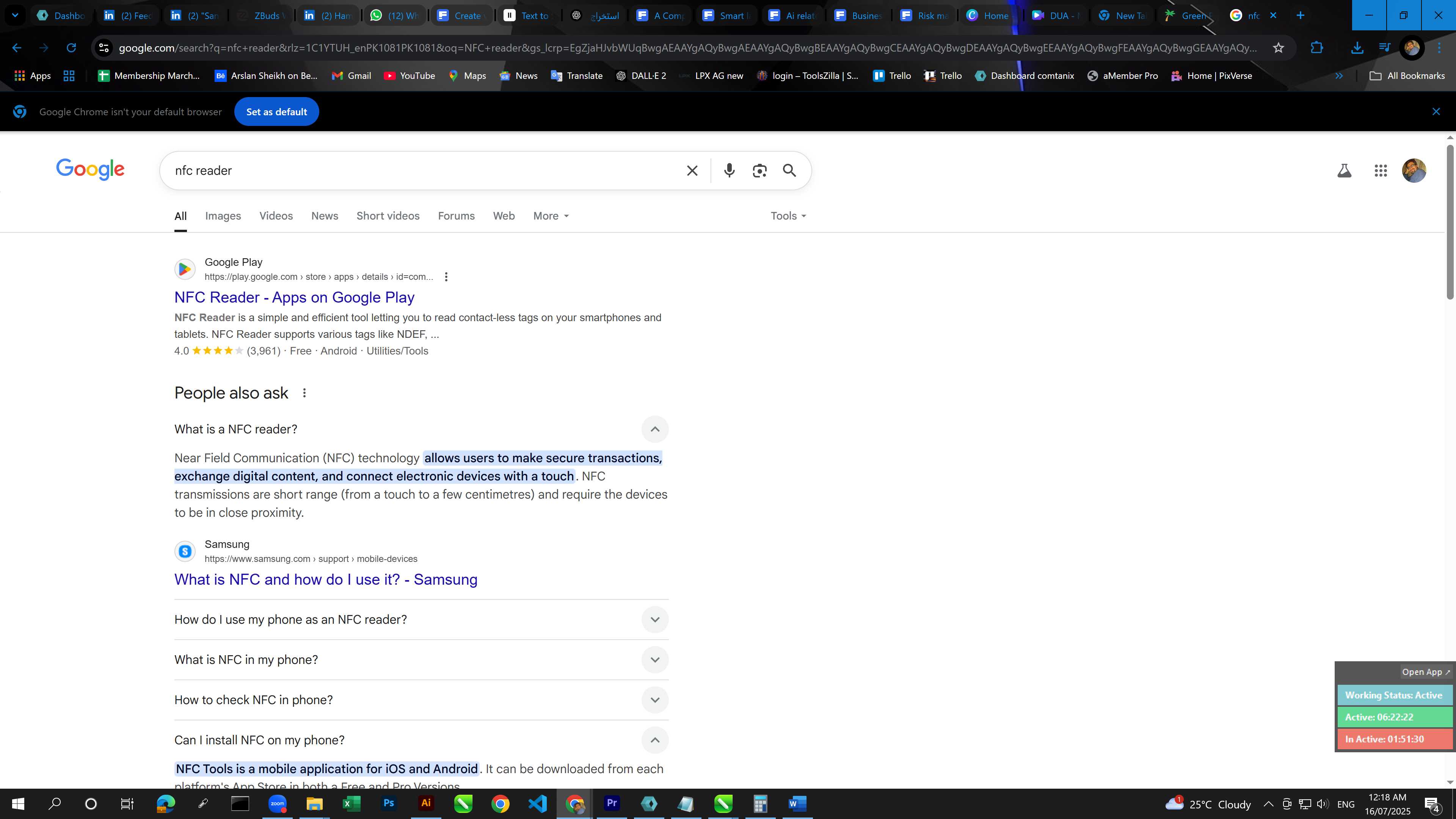Open three-dot options beside People also ask
This screenshot has width=1456, height=819.
click(x=304, y=393)
